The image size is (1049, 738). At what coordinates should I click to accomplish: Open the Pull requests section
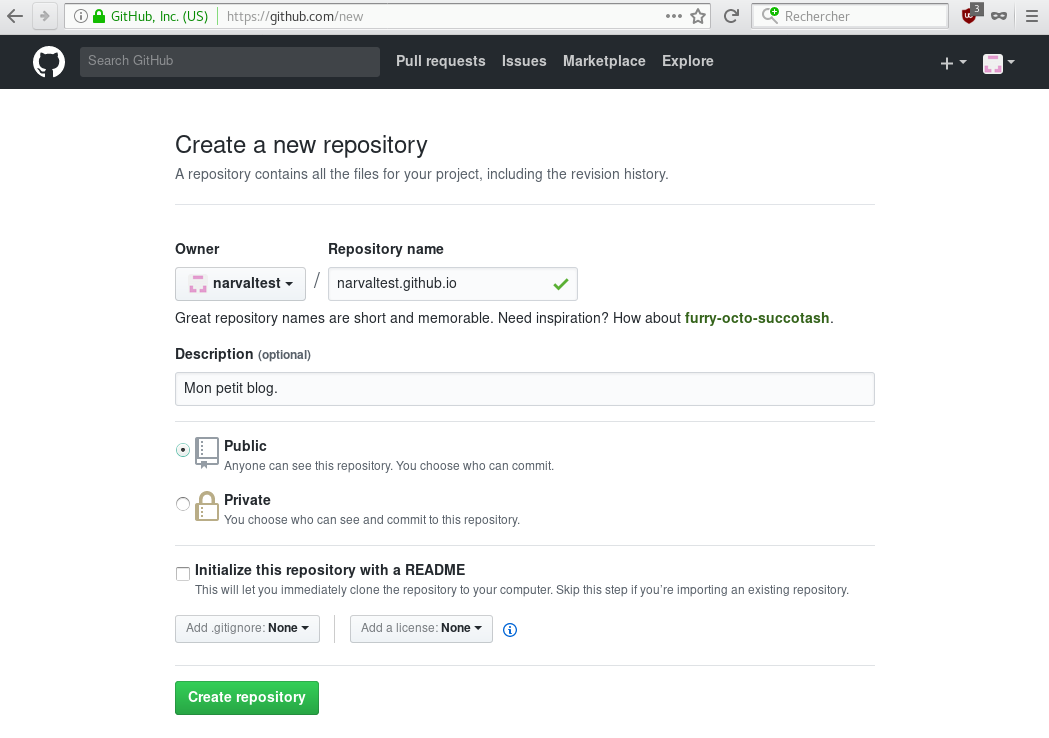(441, 61)
